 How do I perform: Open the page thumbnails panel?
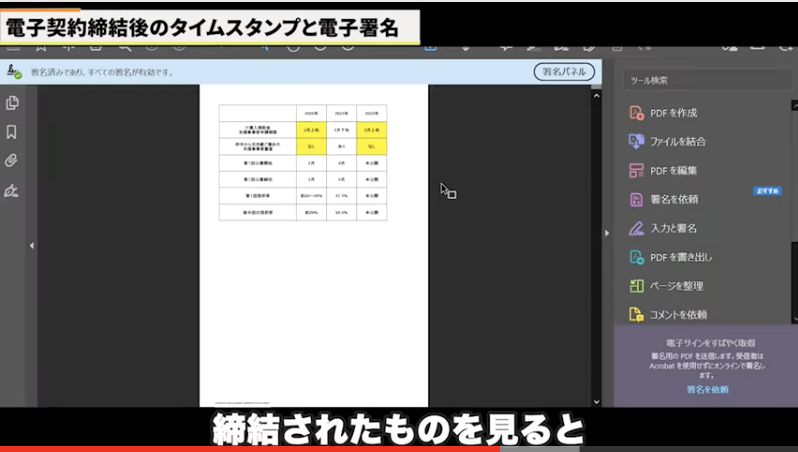point(12,103)
